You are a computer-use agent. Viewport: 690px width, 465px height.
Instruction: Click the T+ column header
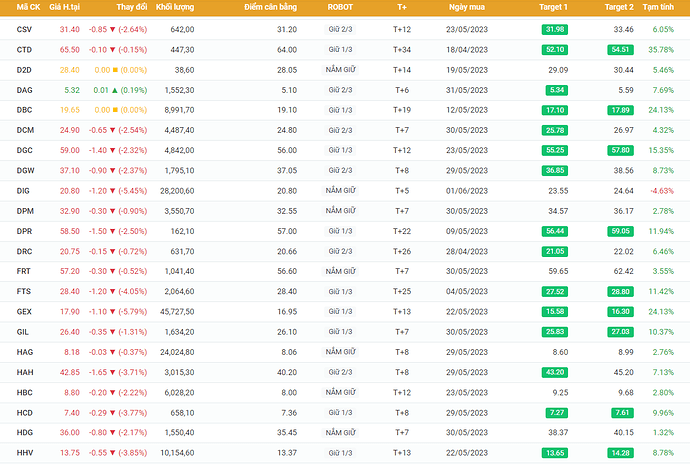pos(402,7)
